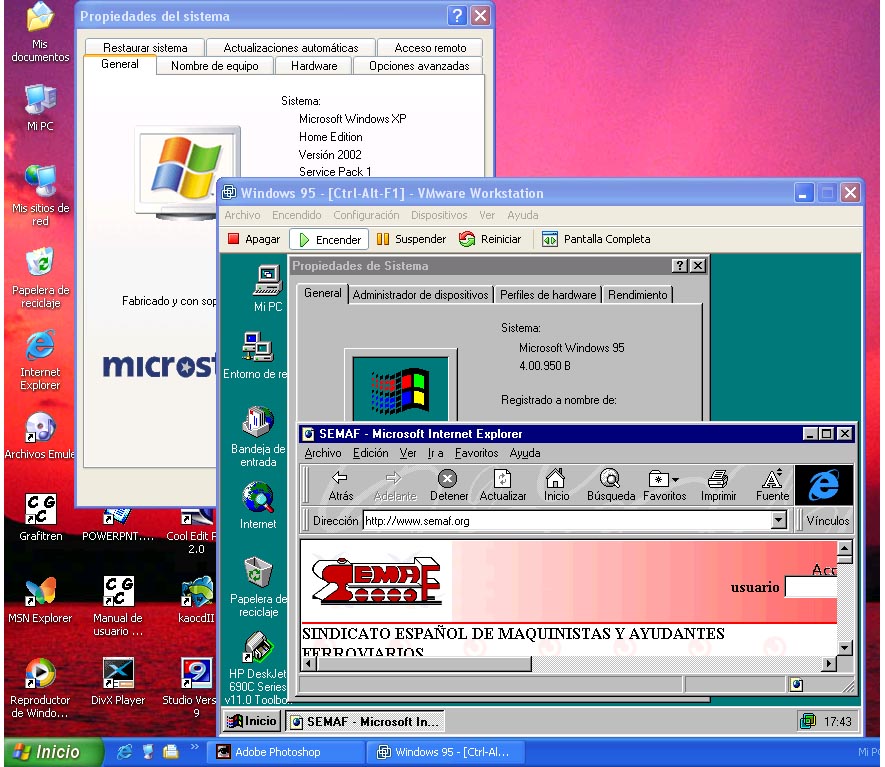Click the SEMAF logo on webpage
The image size is (885, 767).
376,580
